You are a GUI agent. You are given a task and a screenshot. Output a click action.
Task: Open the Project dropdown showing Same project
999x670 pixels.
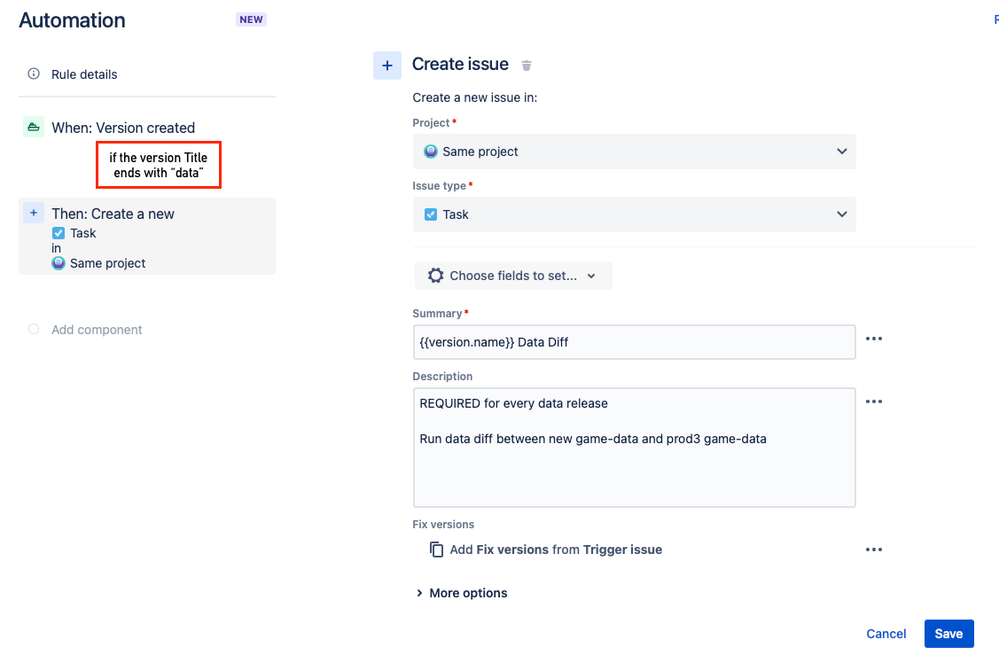click(x=634, y=152)
